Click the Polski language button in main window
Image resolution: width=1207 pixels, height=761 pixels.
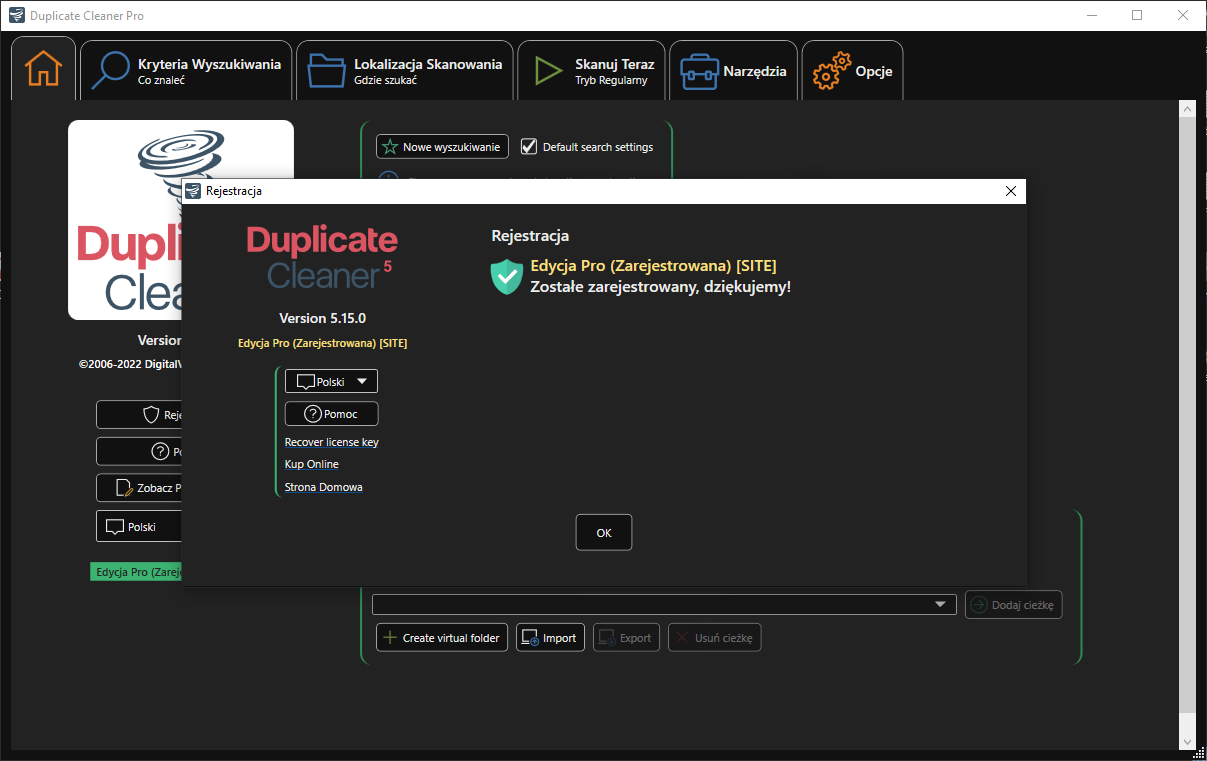140,527
